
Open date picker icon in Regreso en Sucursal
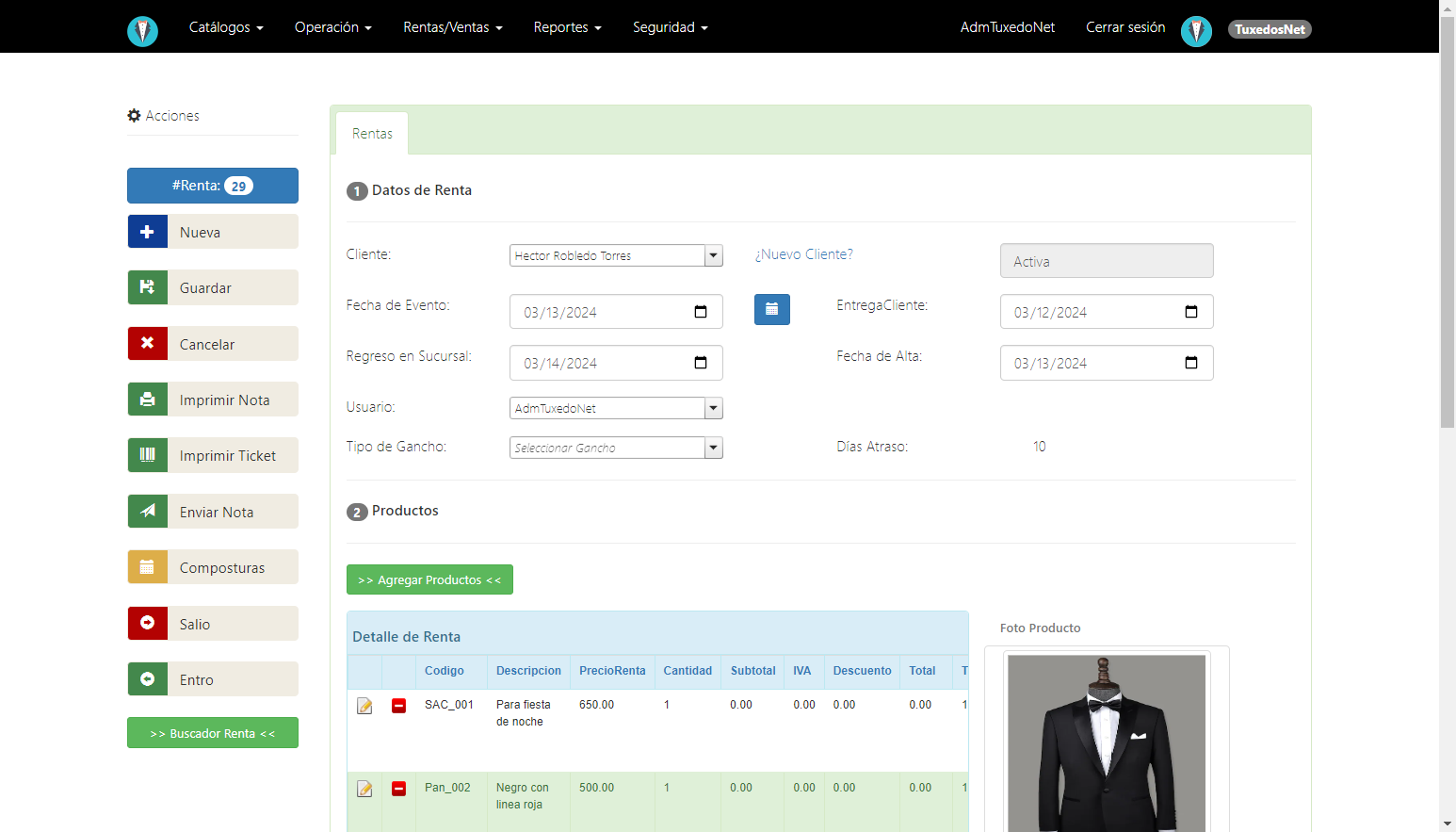701,363
